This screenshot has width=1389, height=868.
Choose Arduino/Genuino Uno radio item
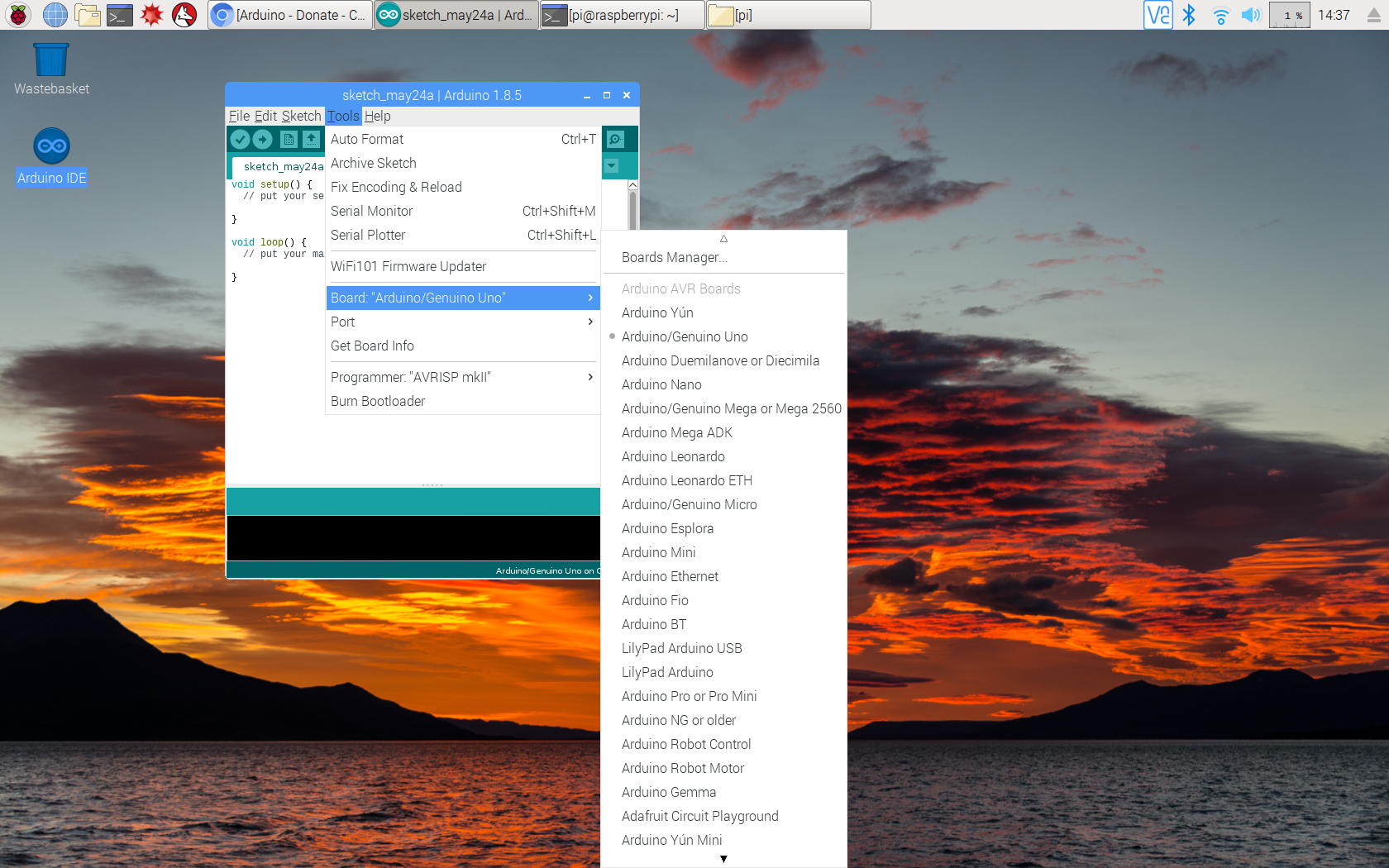pyautogui.click(x=685, y=336)
